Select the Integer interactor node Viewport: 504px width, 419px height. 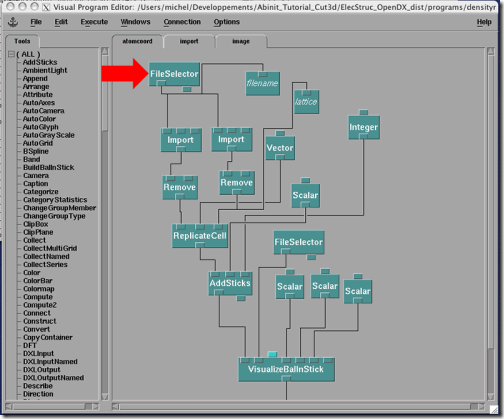[364, 127]
